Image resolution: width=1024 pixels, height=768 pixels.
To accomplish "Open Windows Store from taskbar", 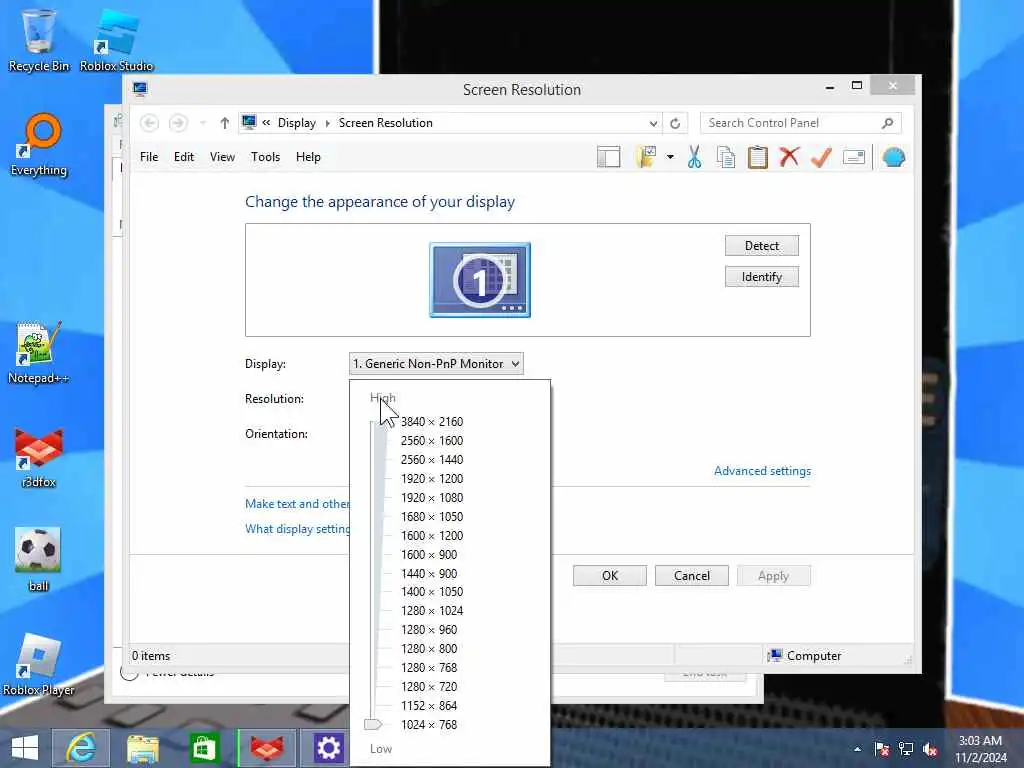I will pos(204,748).
